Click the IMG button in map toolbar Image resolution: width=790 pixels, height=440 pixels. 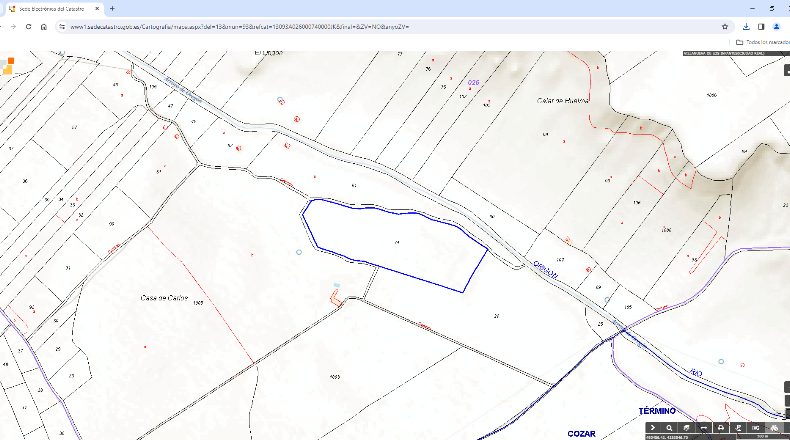pos(755,427)
